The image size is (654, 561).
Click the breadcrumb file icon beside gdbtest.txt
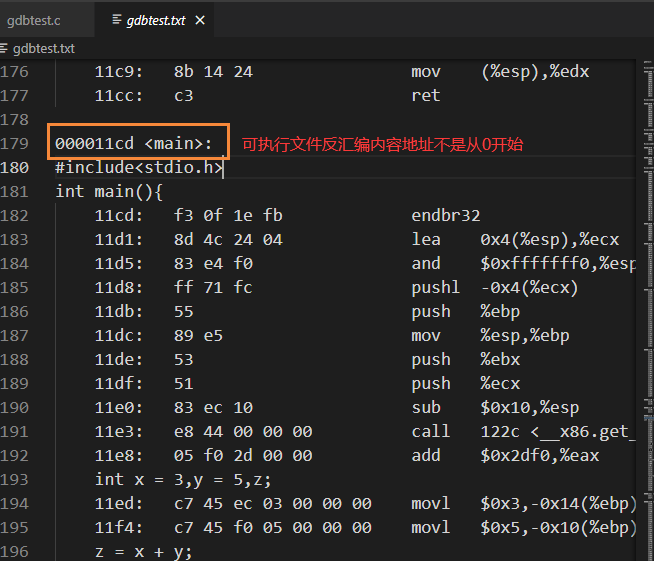pyautogui.click(x=4, y=48)
